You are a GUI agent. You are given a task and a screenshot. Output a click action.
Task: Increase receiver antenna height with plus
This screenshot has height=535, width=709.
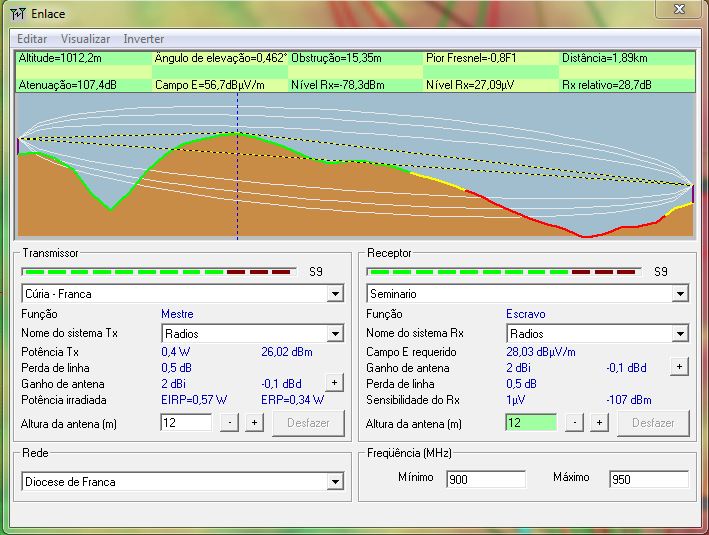[599, 423]
